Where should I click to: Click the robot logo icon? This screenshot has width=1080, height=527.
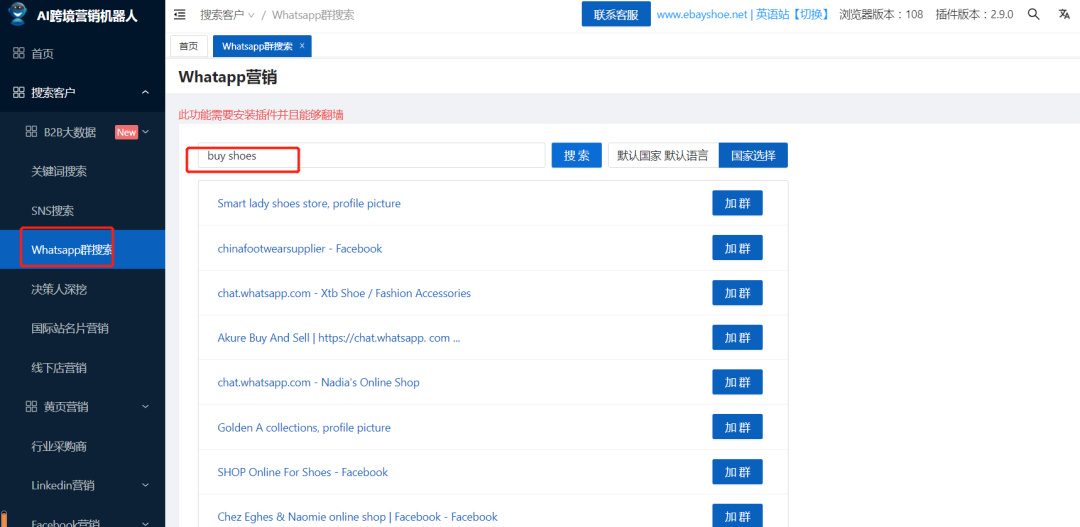(18, 14)
